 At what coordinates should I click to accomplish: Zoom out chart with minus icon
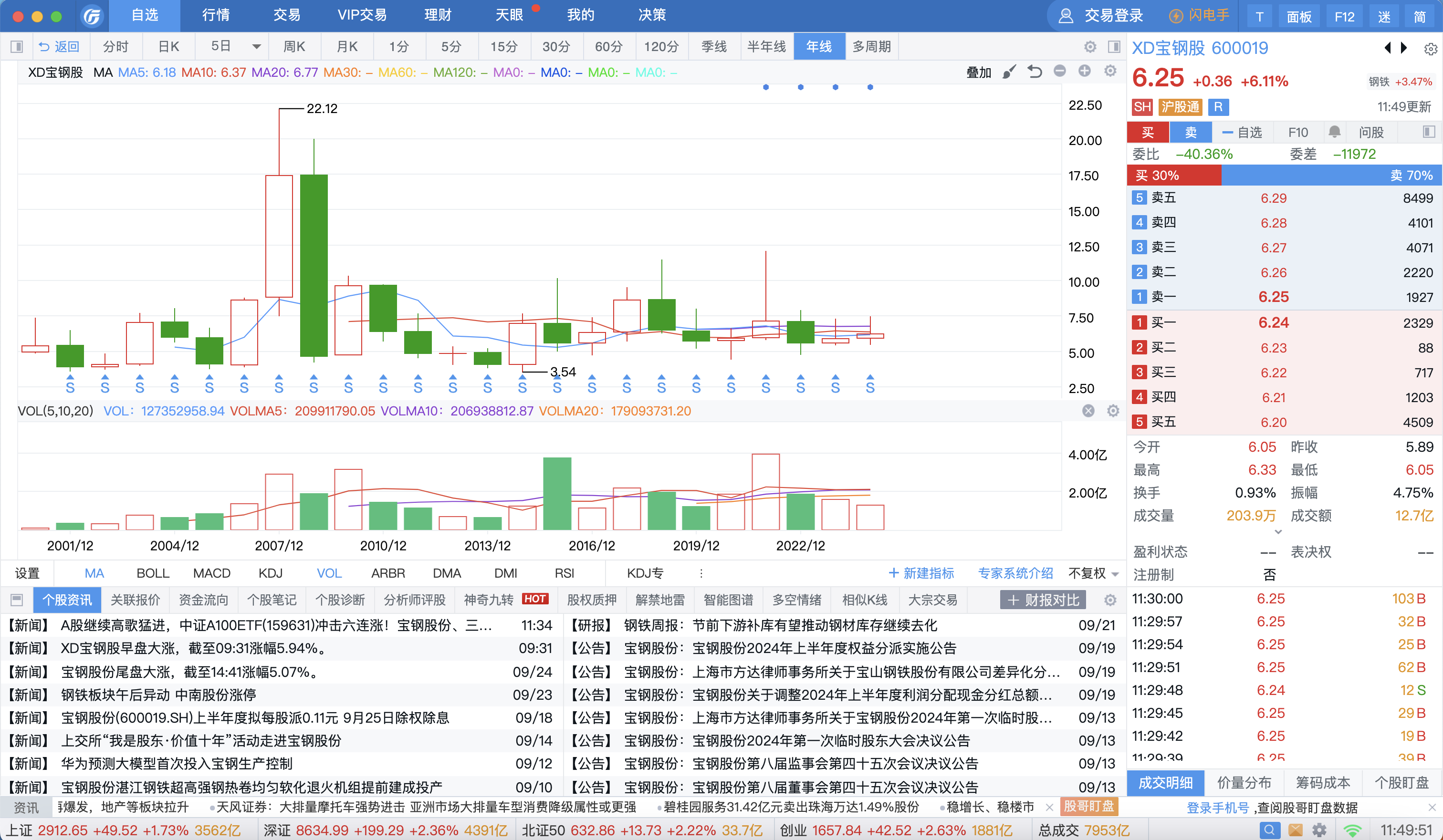point(1059,71)
